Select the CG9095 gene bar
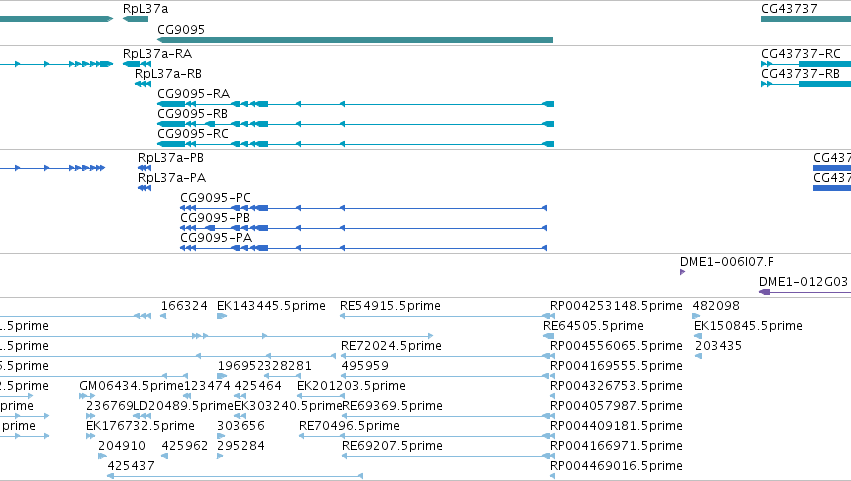 (355, 40)
